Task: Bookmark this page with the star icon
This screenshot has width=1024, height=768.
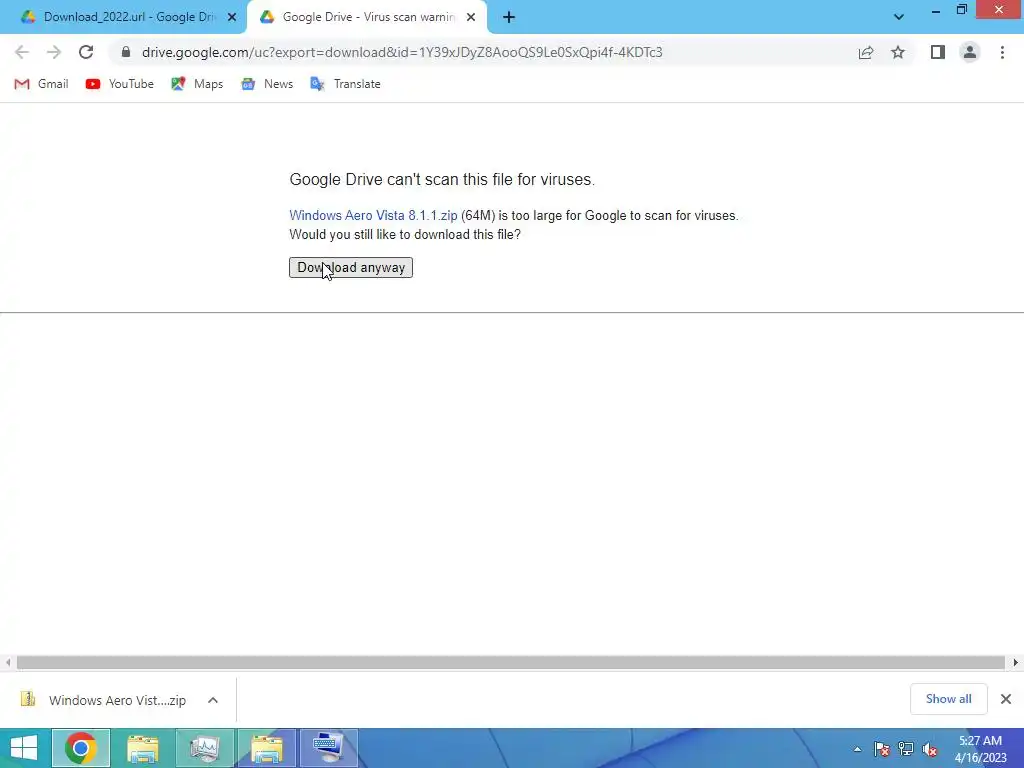Action: tap(898, 52)
